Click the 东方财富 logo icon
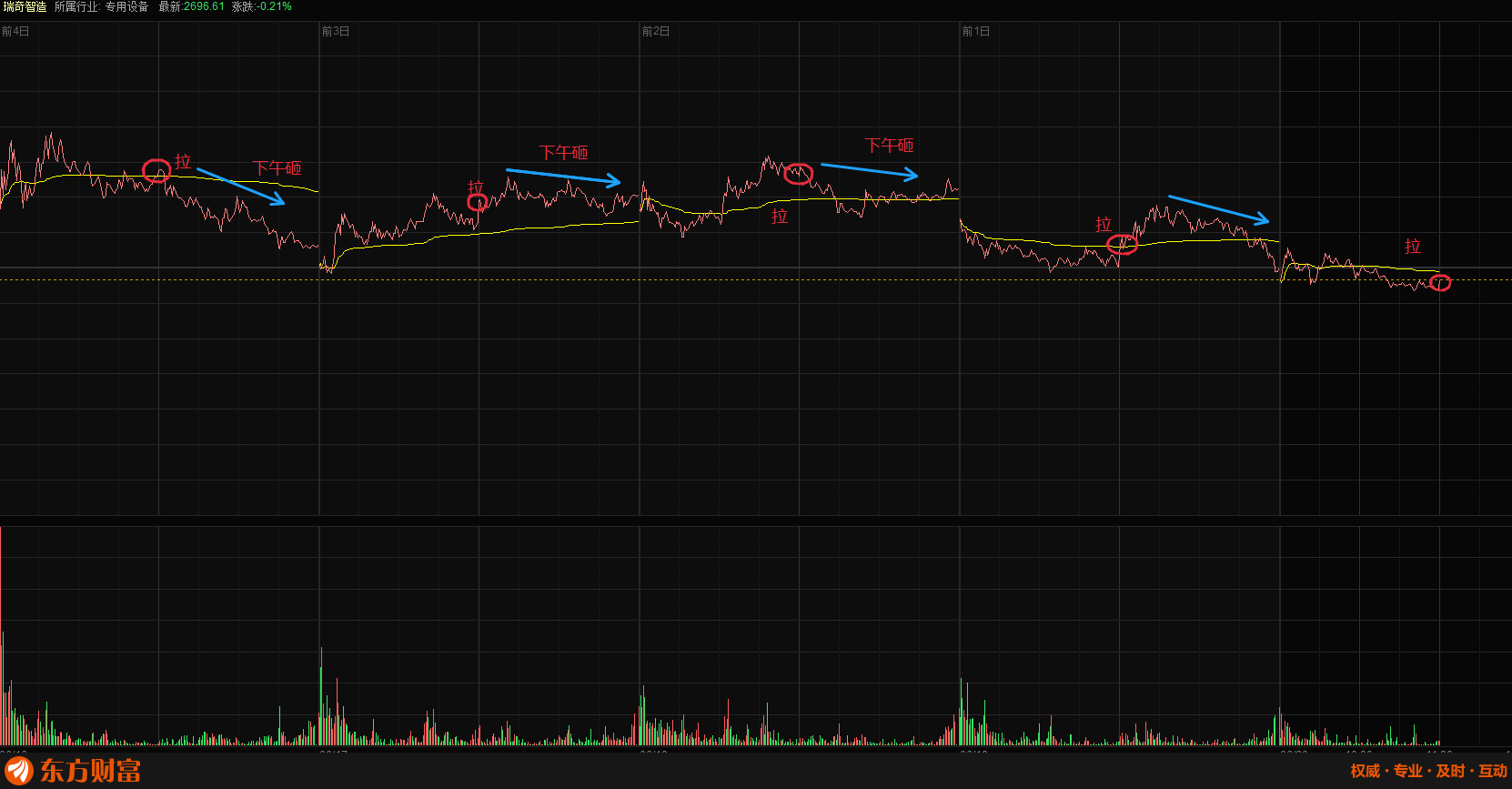The image size is (1512, 789). 19,771
